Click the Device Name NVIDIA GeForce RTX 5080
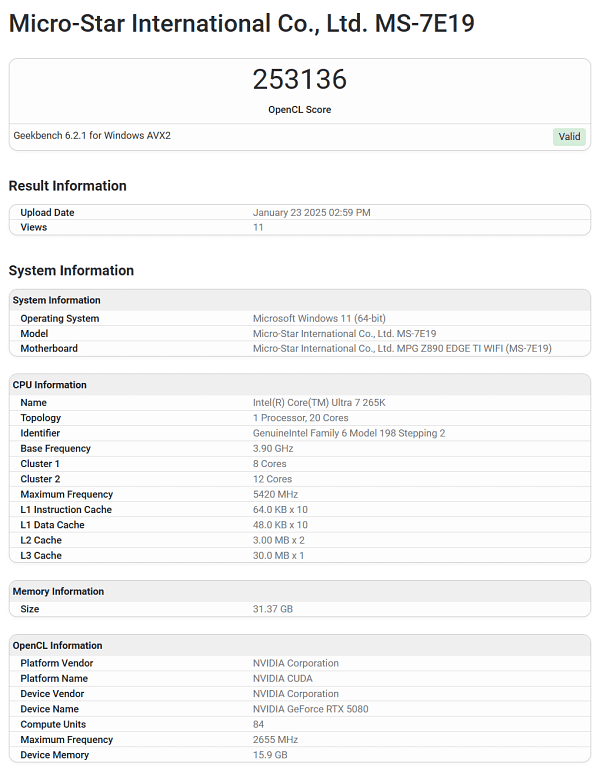 click(x=310, y=709)
